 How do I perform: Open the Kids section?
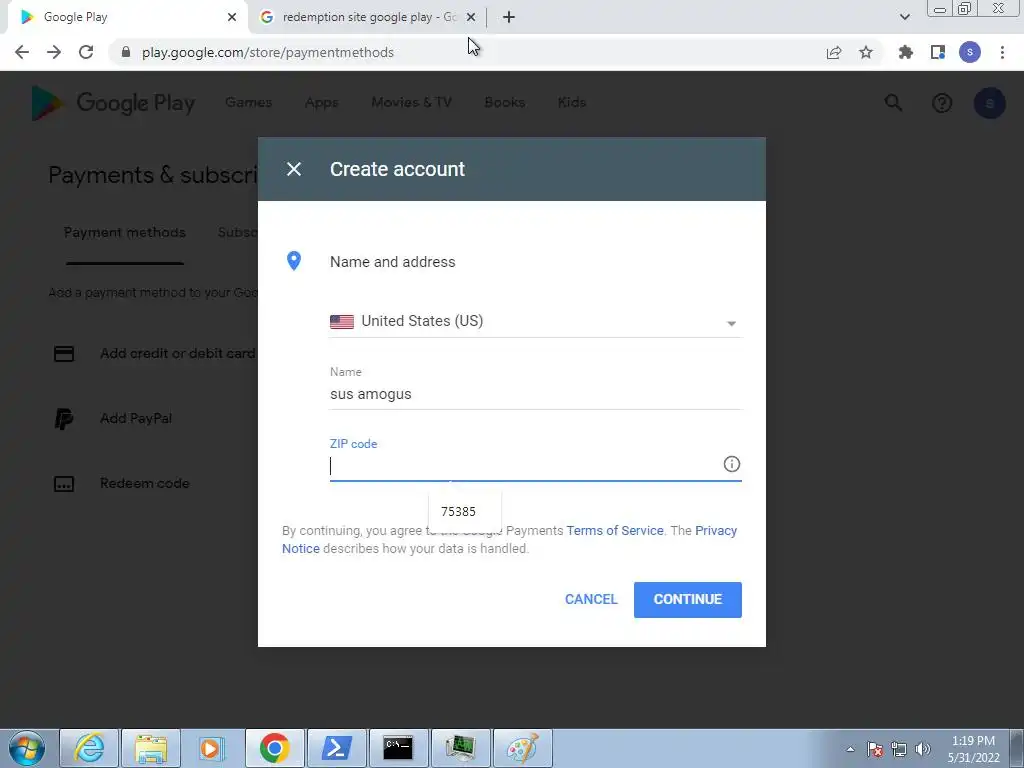coord(571,103)
